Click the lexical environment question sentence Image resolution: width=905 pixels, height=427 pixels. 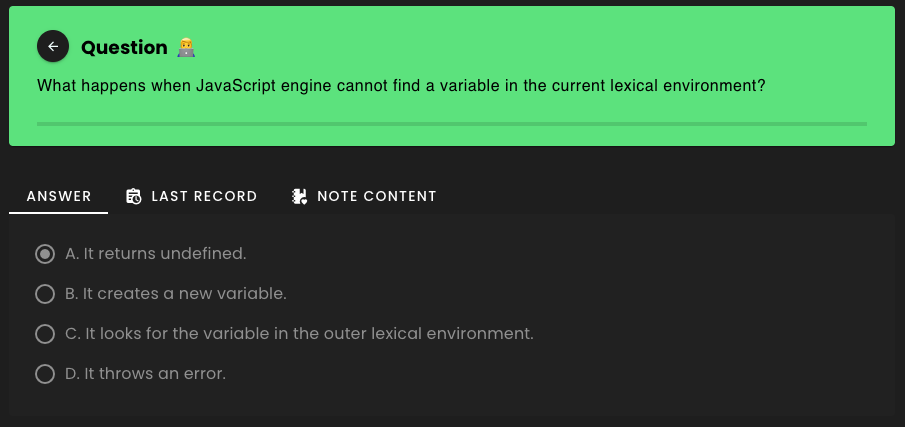point(401,86)
